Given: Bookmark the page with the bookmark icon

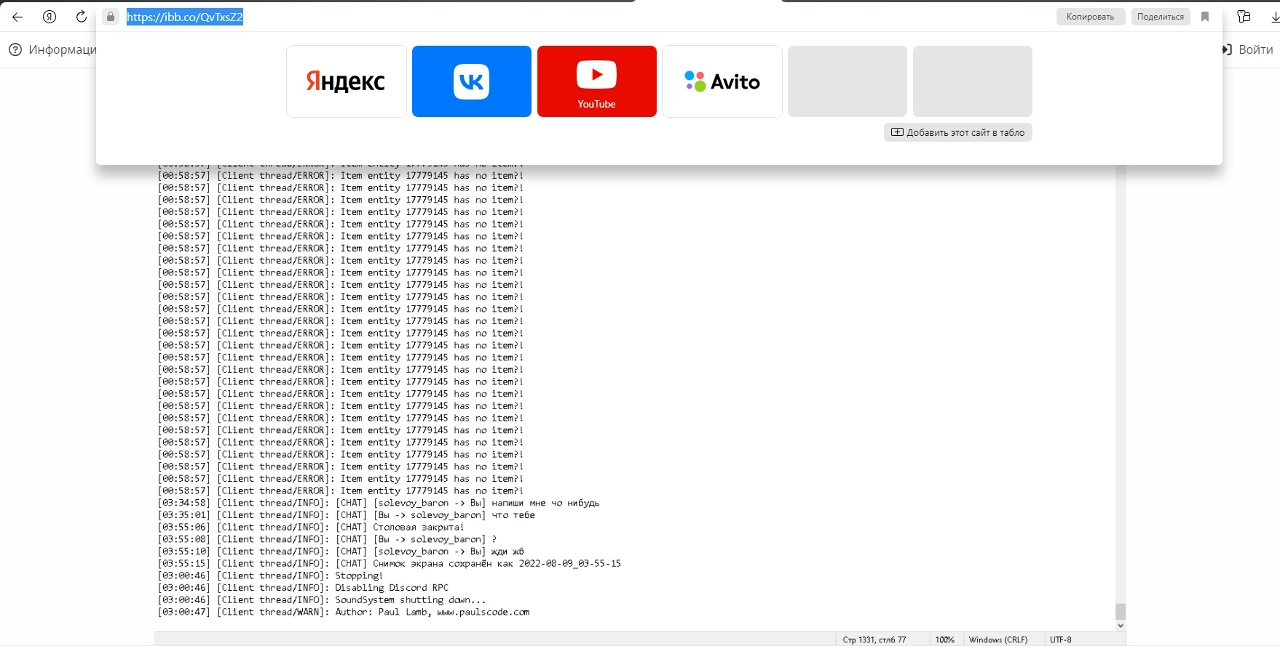Looking at the screenshot, I should [1205, 17].
